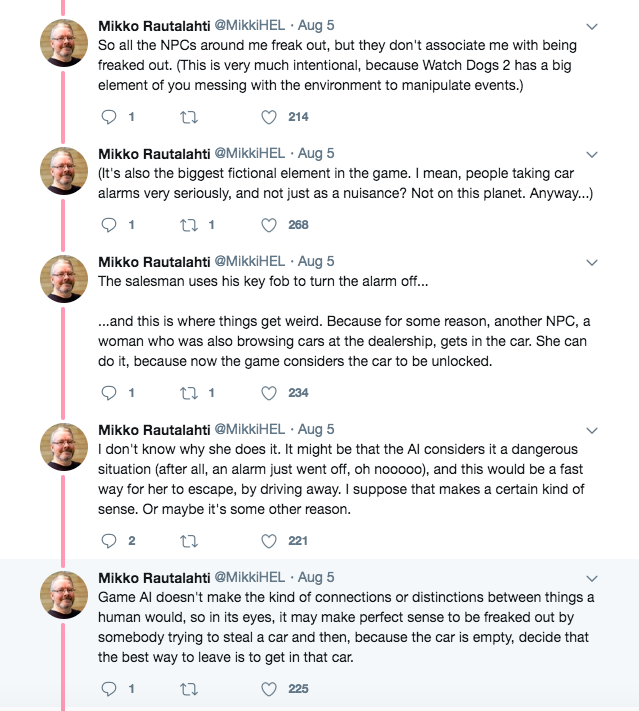Open Aug 5 timestamp of salesman tweet

click(x=316, y=261)
